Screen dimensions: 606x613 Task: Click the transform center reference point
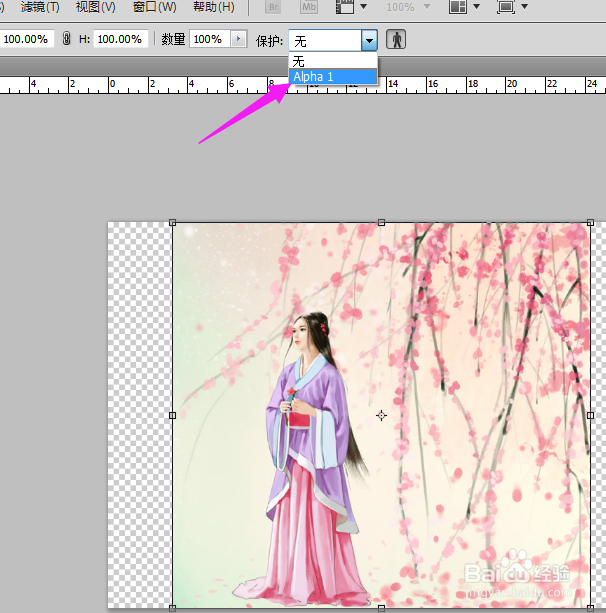tap(382, 415)
